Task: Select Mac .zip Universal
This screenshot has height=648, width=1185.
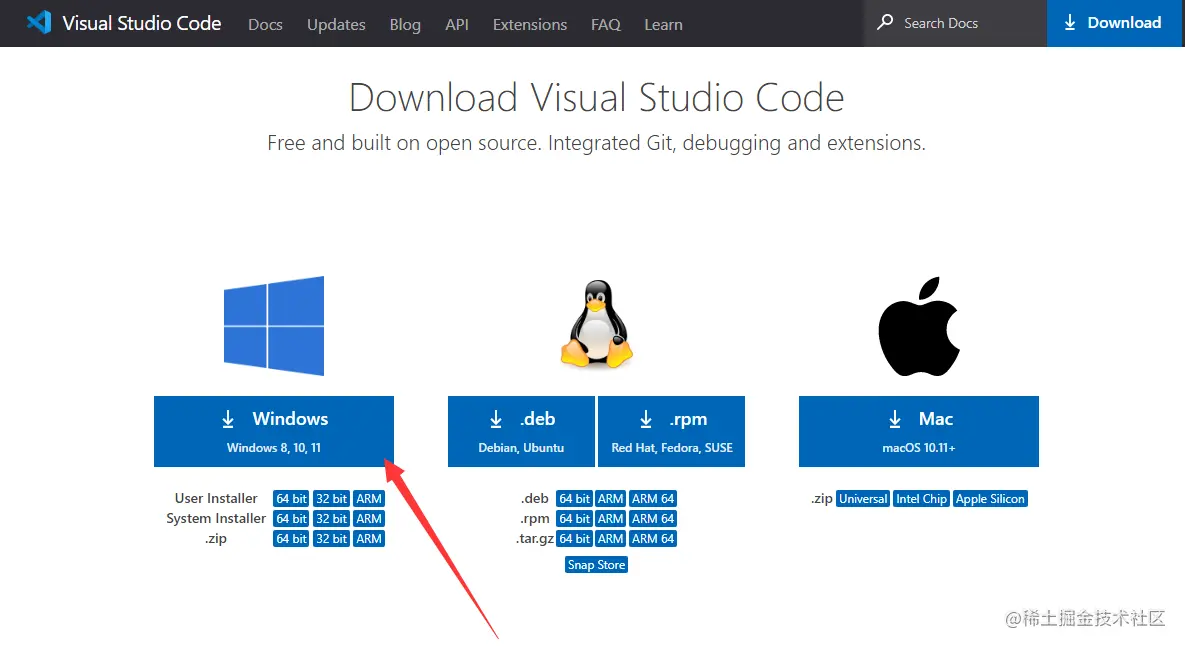Action: pyautogui.click(x=863, y=498)
